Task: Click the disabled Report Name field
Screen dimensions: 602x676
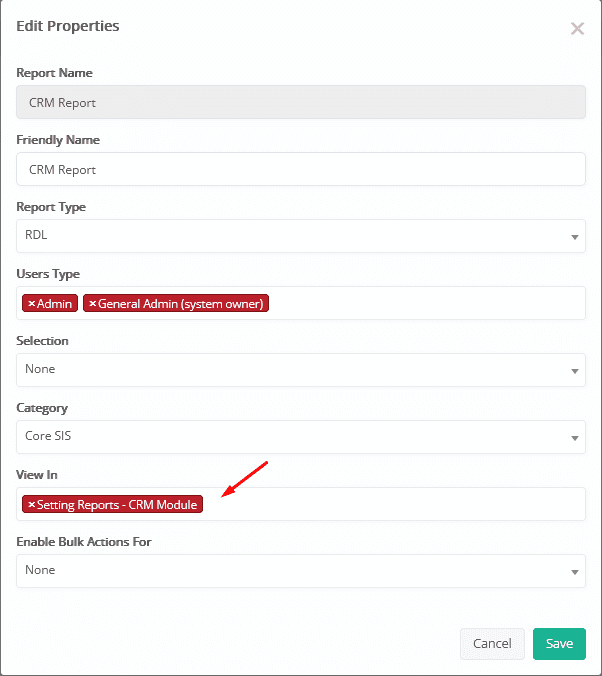Action: (x=301, y=102)
